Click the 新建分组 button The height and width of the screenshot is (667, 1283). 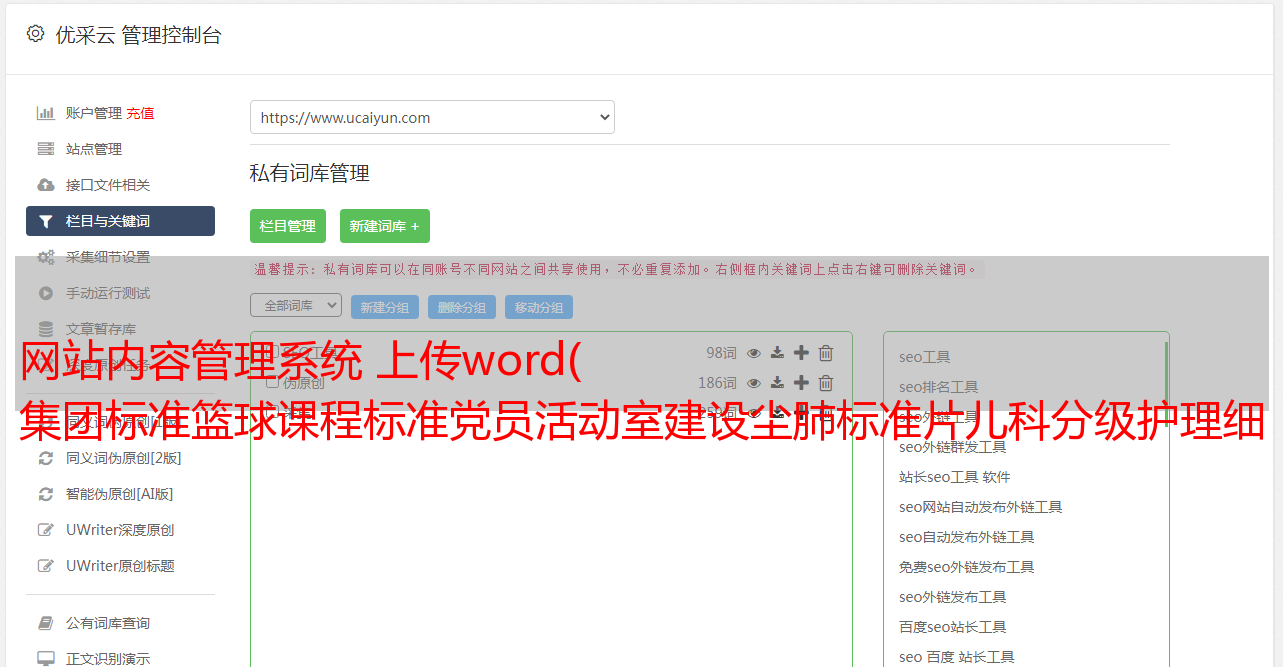pyautogui.click(x=385, y=307)
